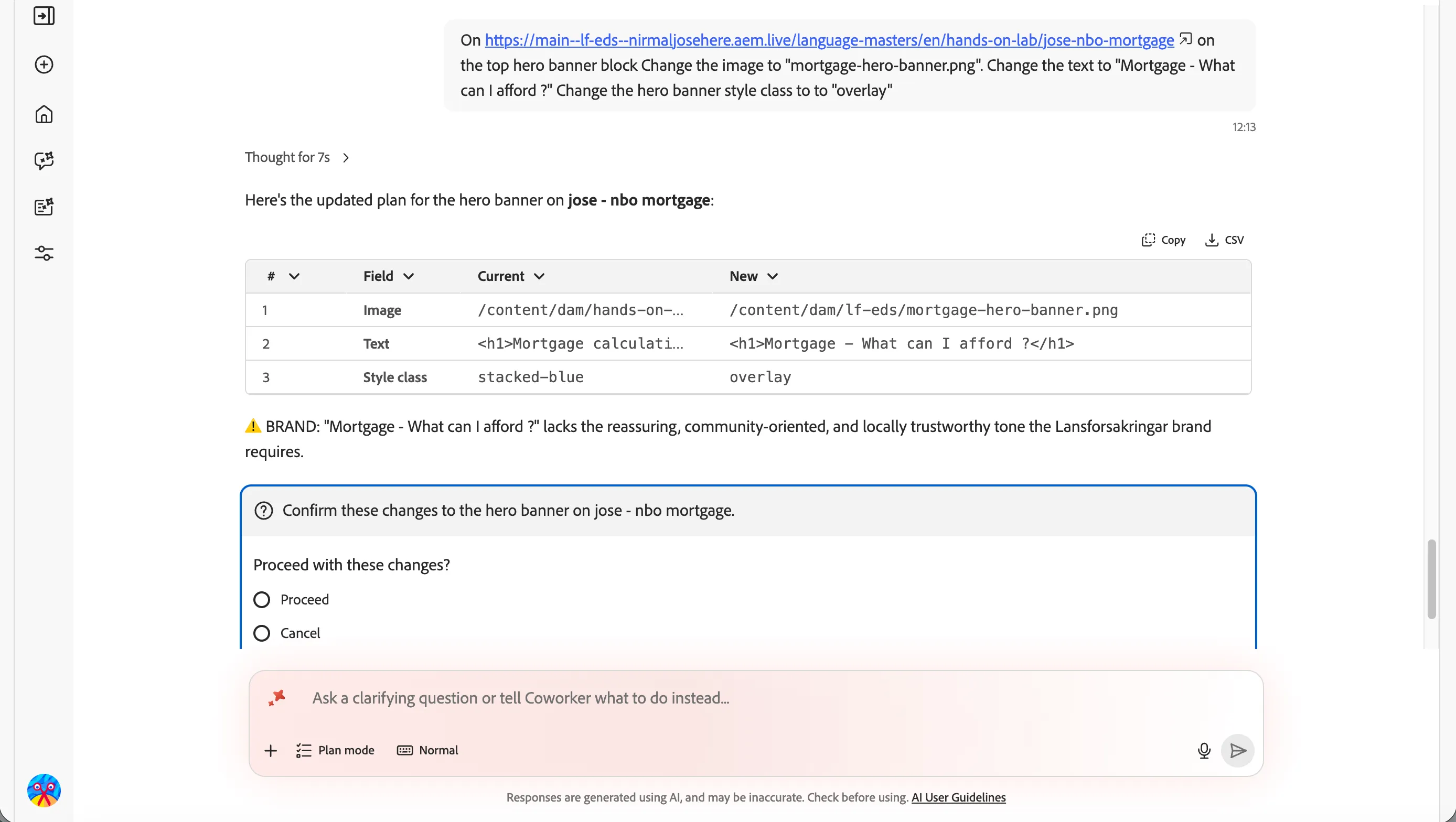Image resolution: width=1456 pixels, height=822 pixels.
Task: Open the Field column dropdown
Action: pos(409,276)
